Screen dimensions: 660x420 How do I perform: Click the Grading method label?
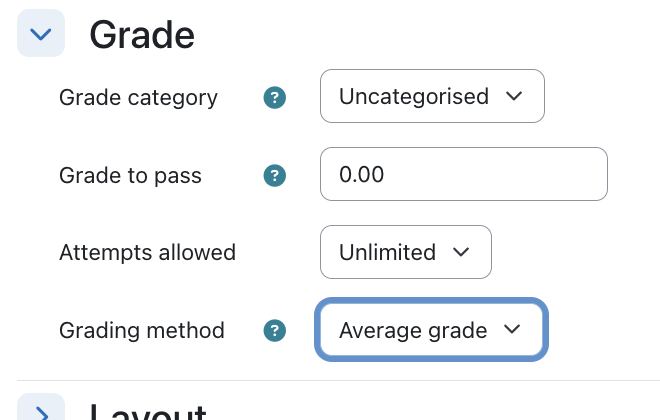click(142, 330)
